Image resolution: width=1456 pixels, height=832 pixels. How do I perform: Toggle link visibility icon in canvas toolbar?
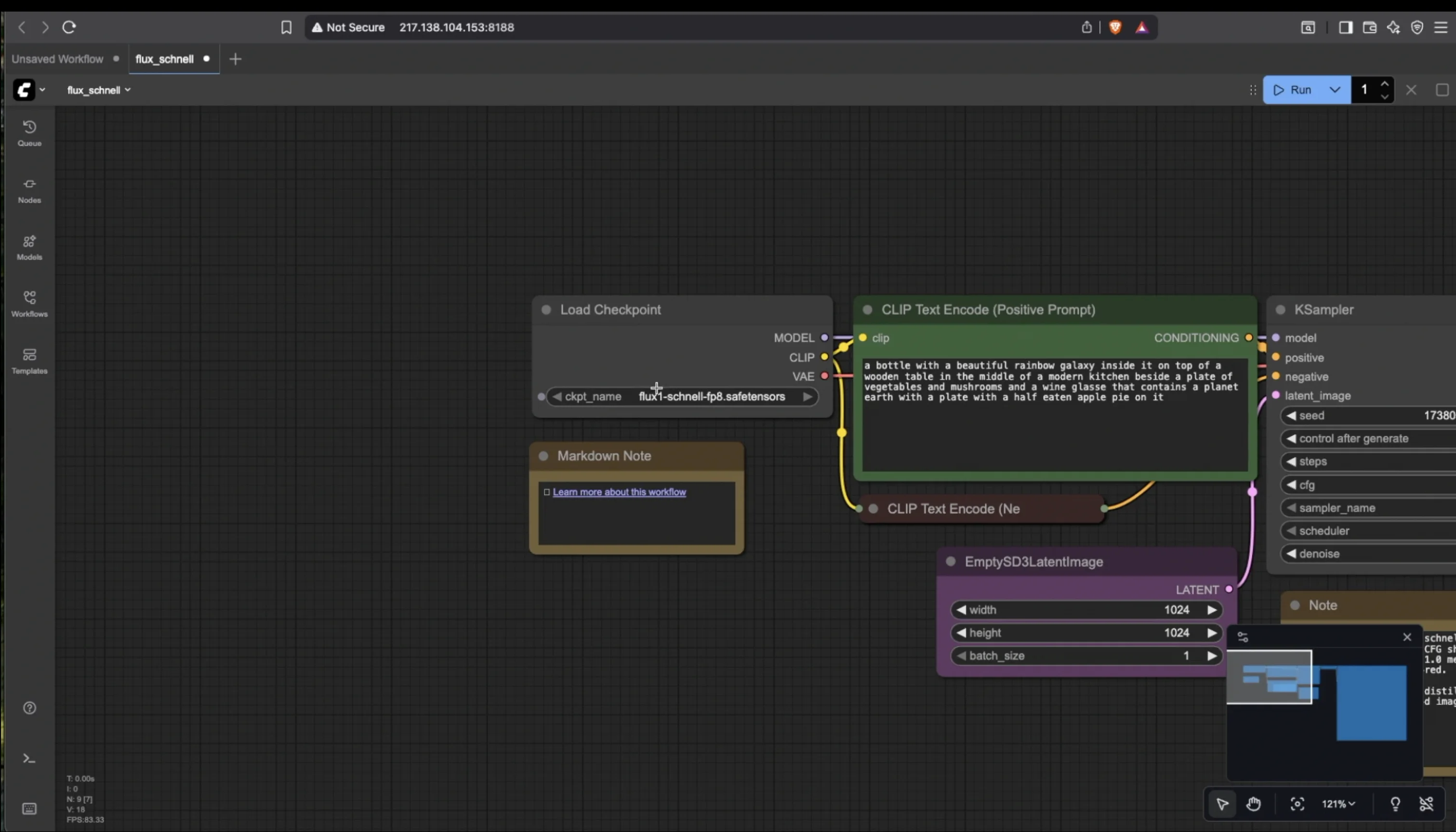[1426, 804]
